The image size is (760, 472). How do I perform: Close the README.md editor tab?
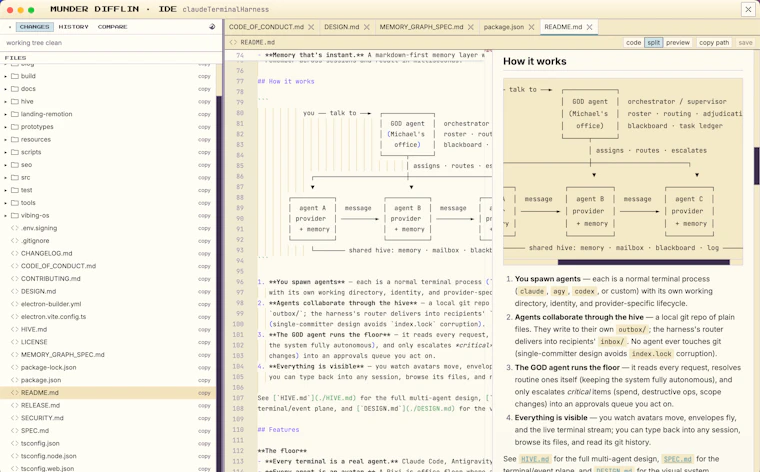[589, 27]
